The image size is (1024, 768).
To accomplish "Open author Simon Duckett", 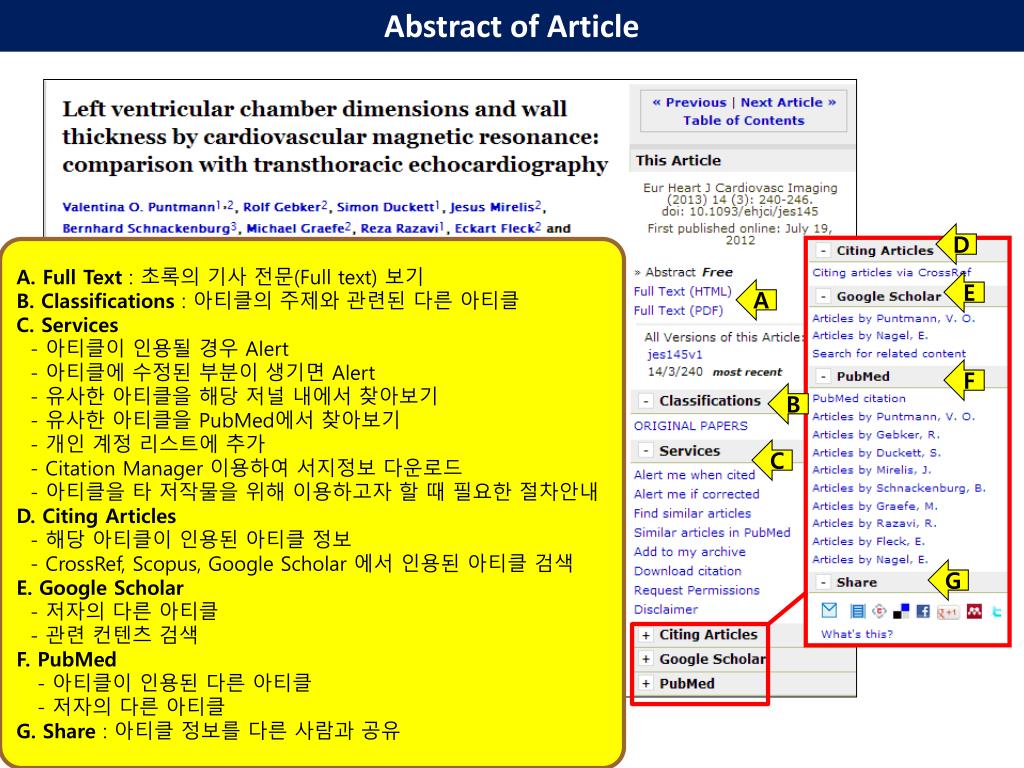I will [386, 207].
